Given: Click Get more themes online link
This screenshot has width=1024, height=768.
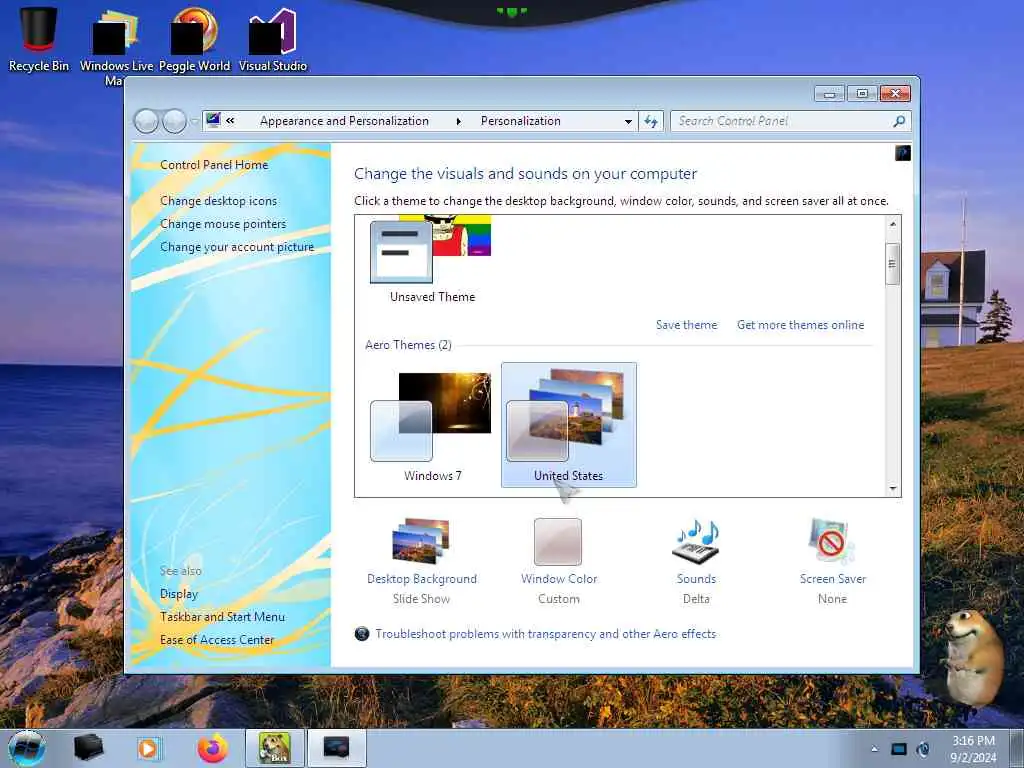Looking at the screenshot, I should (x=801, y=325).
